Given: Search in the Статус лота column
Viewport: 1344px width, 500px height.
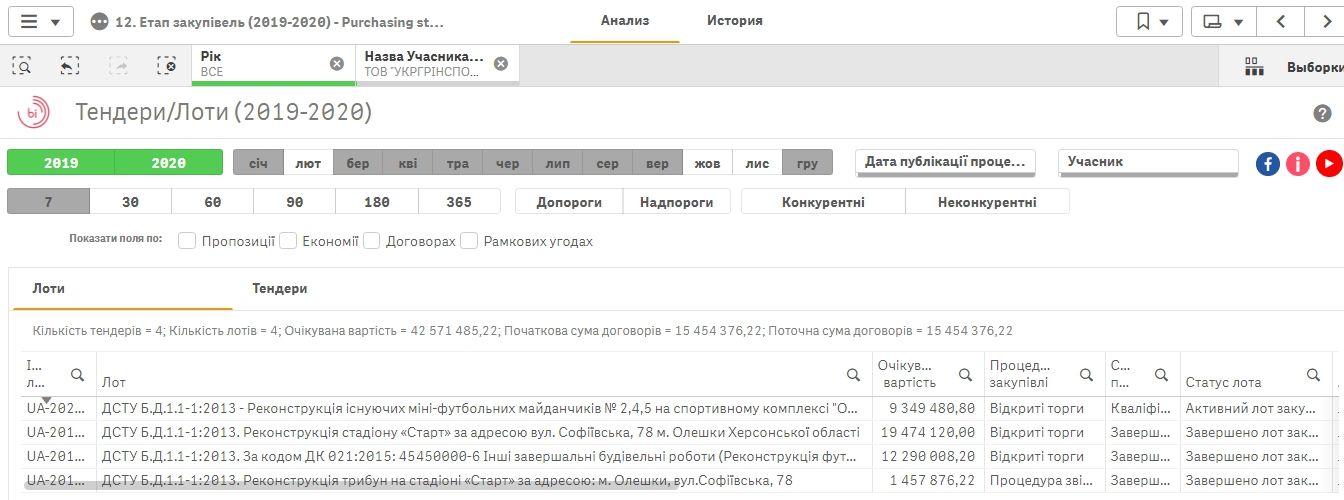Looking at the screenshot, I should 1313,375.
